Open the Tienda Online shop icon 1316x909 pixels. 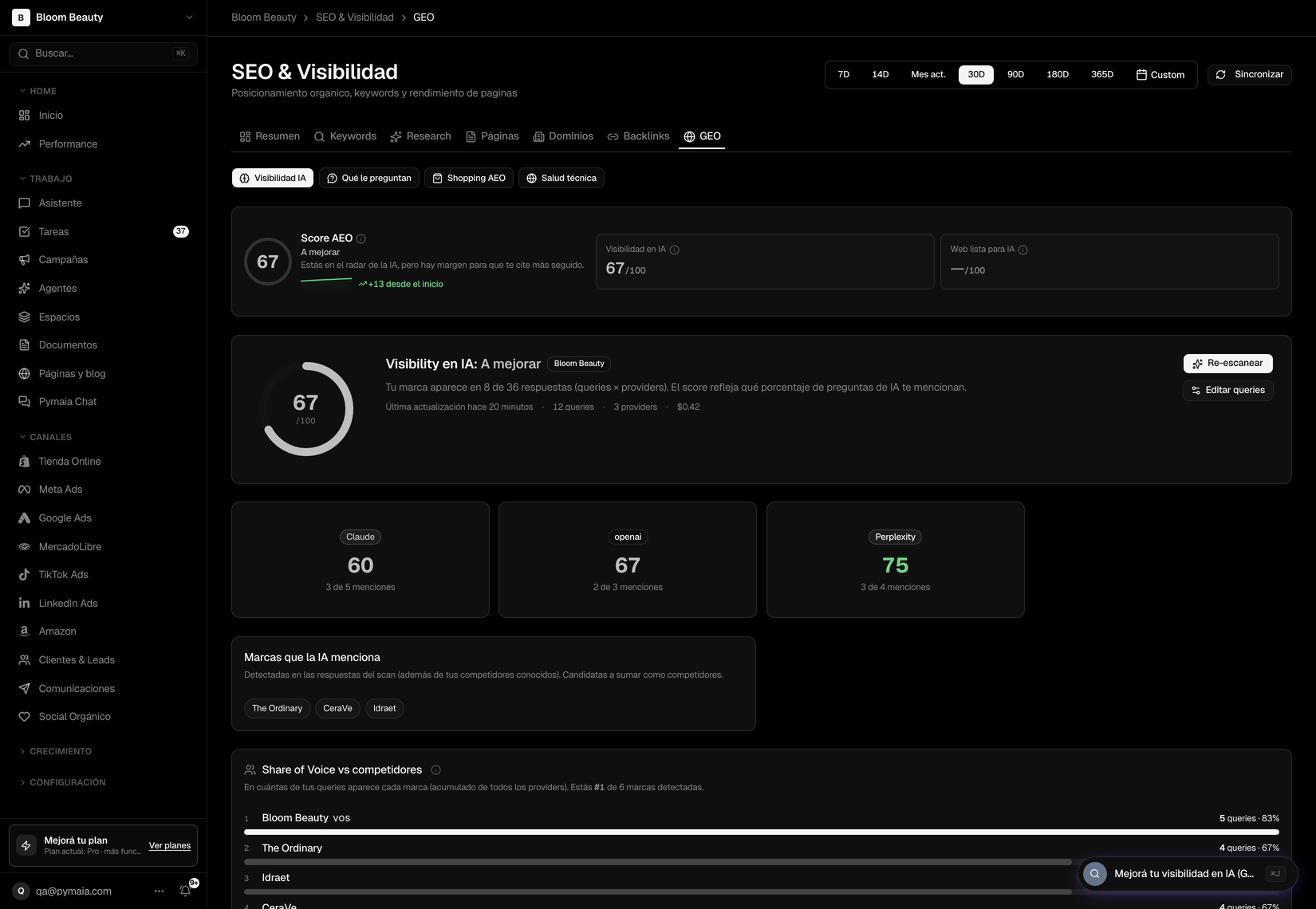click(24, 462)
